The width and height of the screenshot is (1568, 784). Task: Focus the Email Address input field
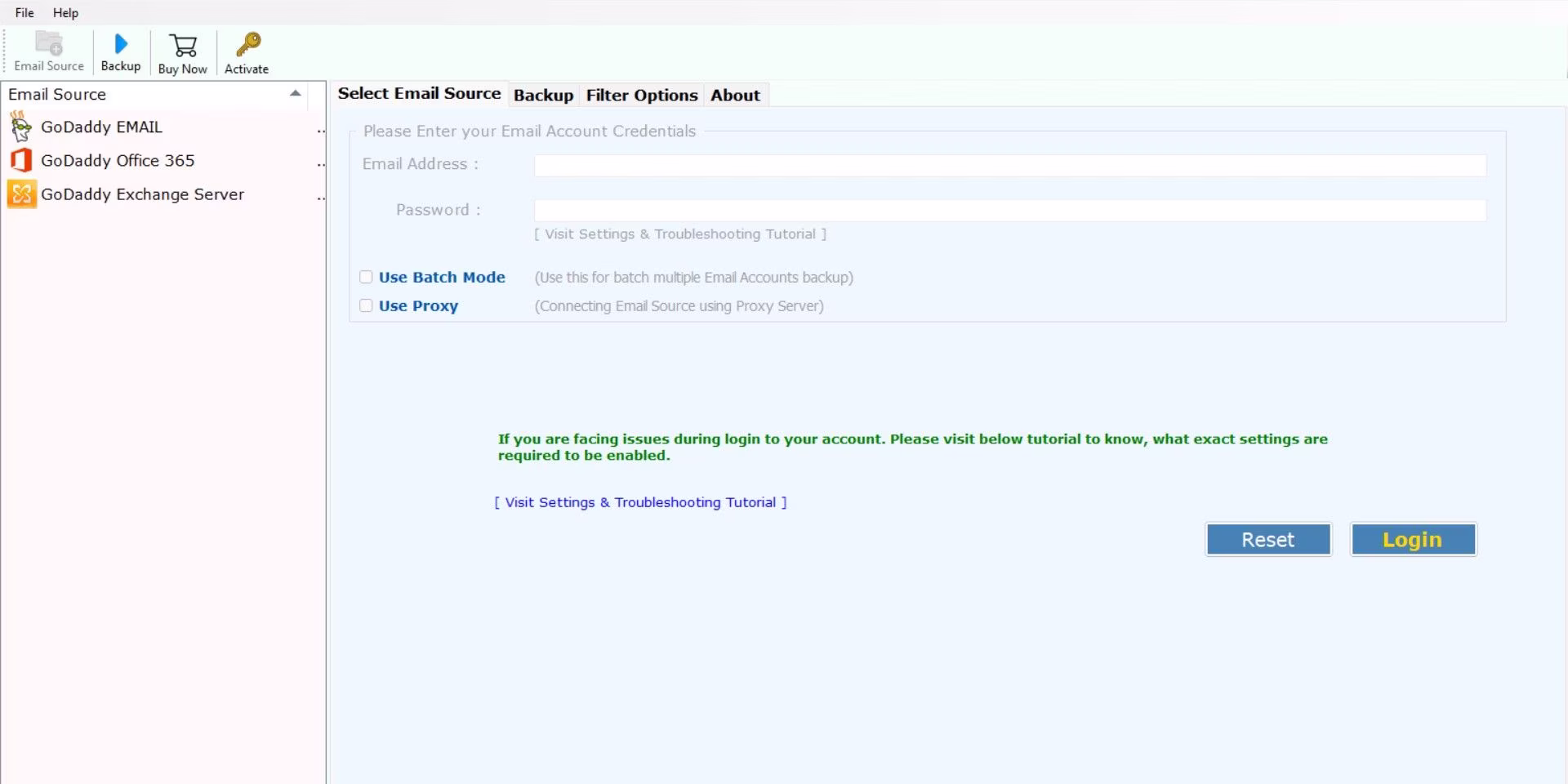click(x=1010, y=165)
